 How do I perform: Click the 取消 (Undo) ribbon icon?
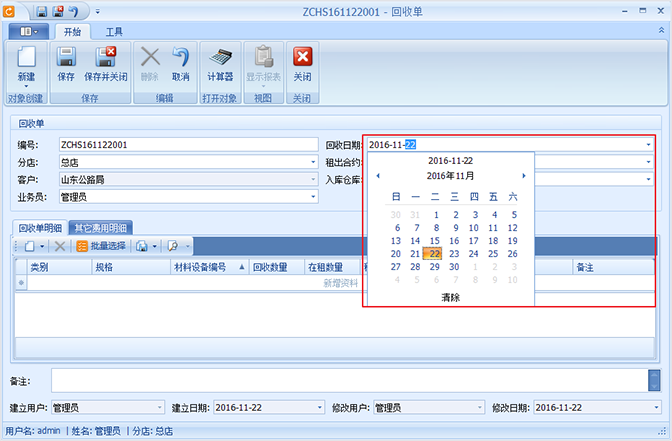(180, 63)
